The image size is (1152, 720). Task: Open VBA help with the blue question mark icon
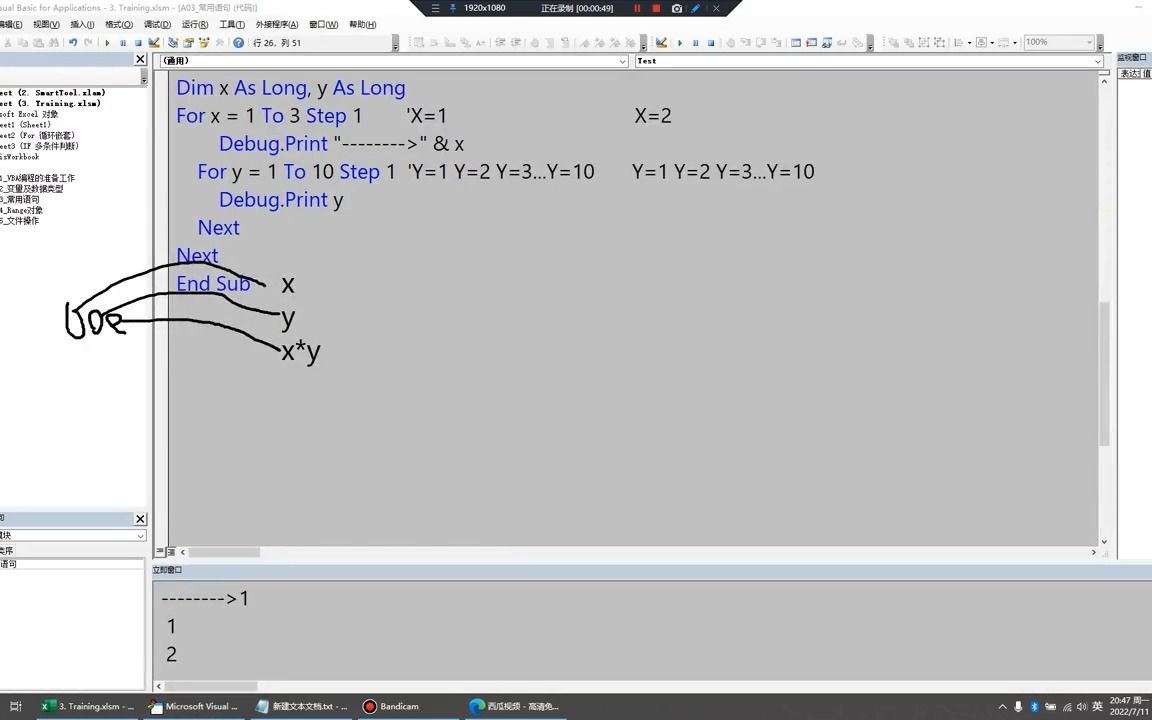tap(238, 42)
